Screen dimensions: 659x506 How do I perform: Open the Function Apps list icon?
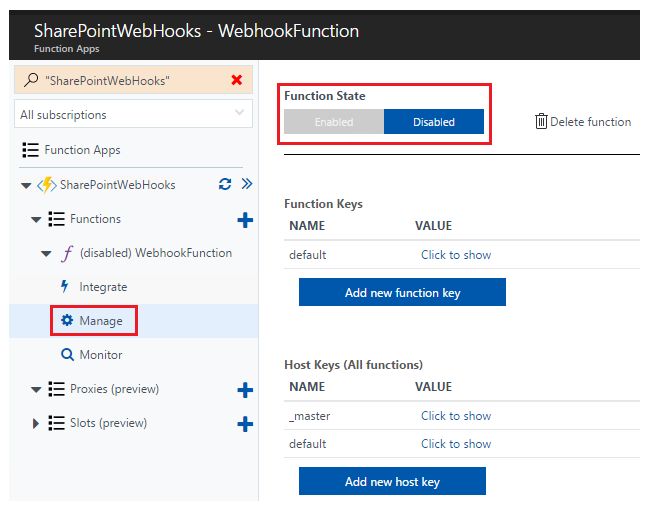click(30, 150)
